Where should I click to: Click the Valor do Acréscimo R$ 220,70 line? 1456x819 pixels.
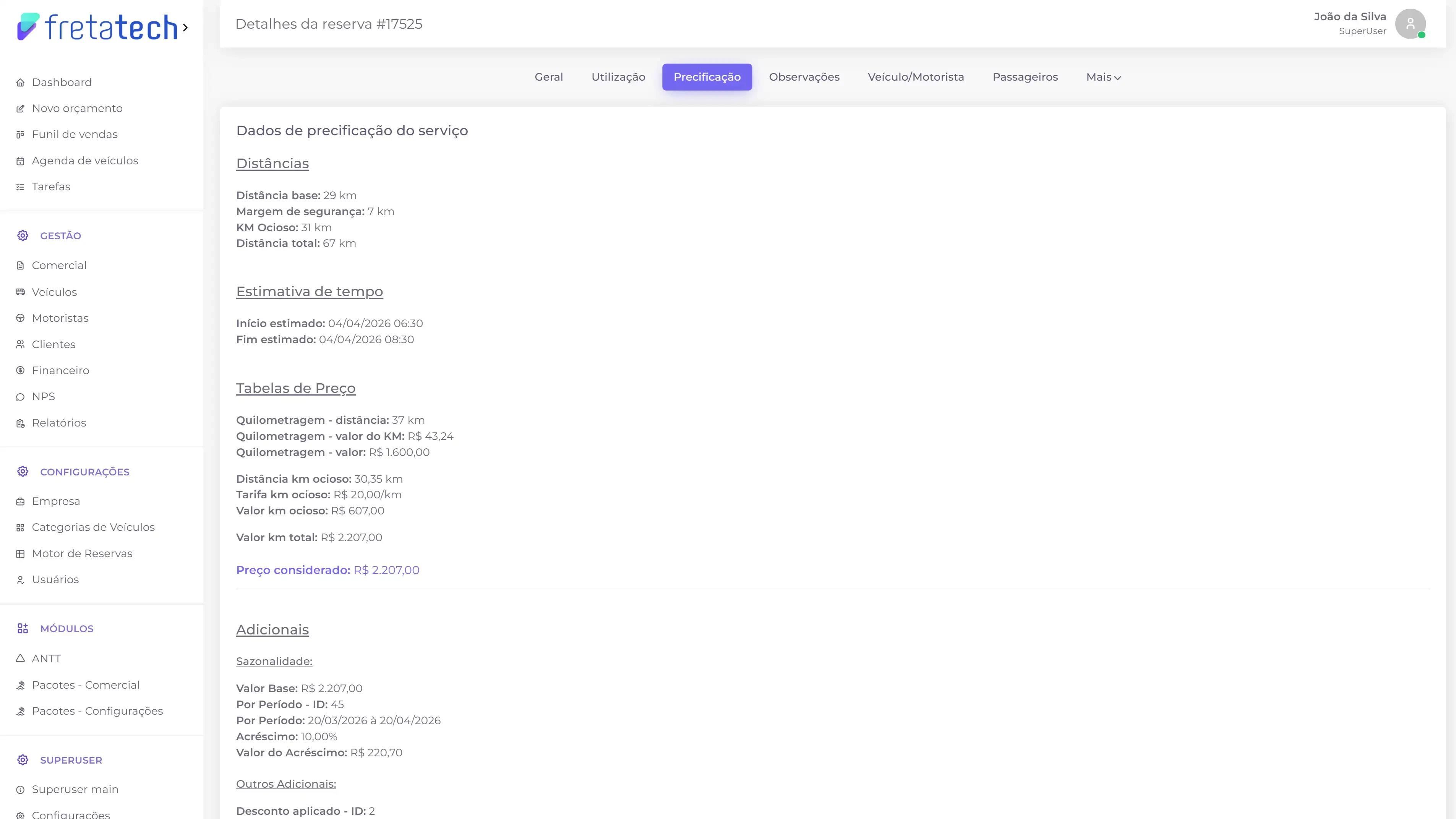tap(319, 753)
